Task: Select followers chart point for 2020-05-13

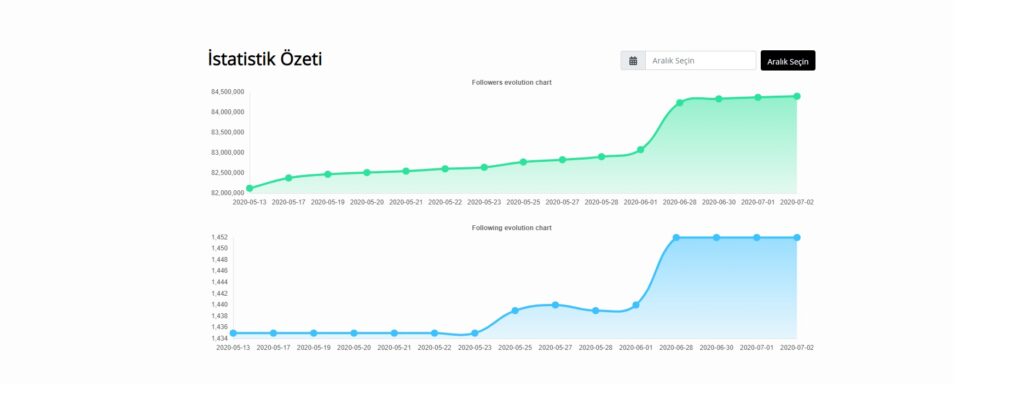Action: 249,188
